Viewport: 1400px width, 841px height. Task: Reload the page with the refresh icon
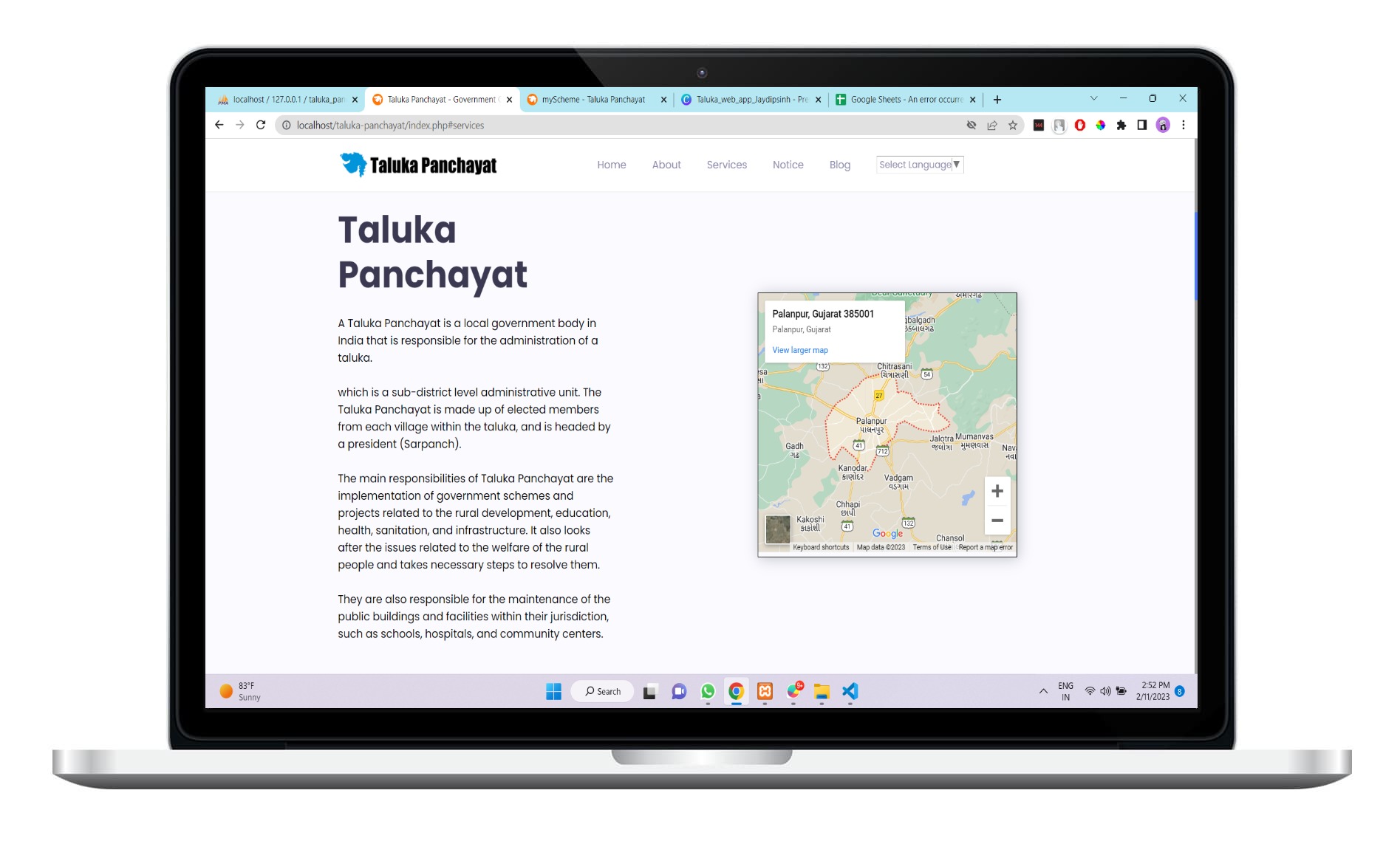(261, 126)
